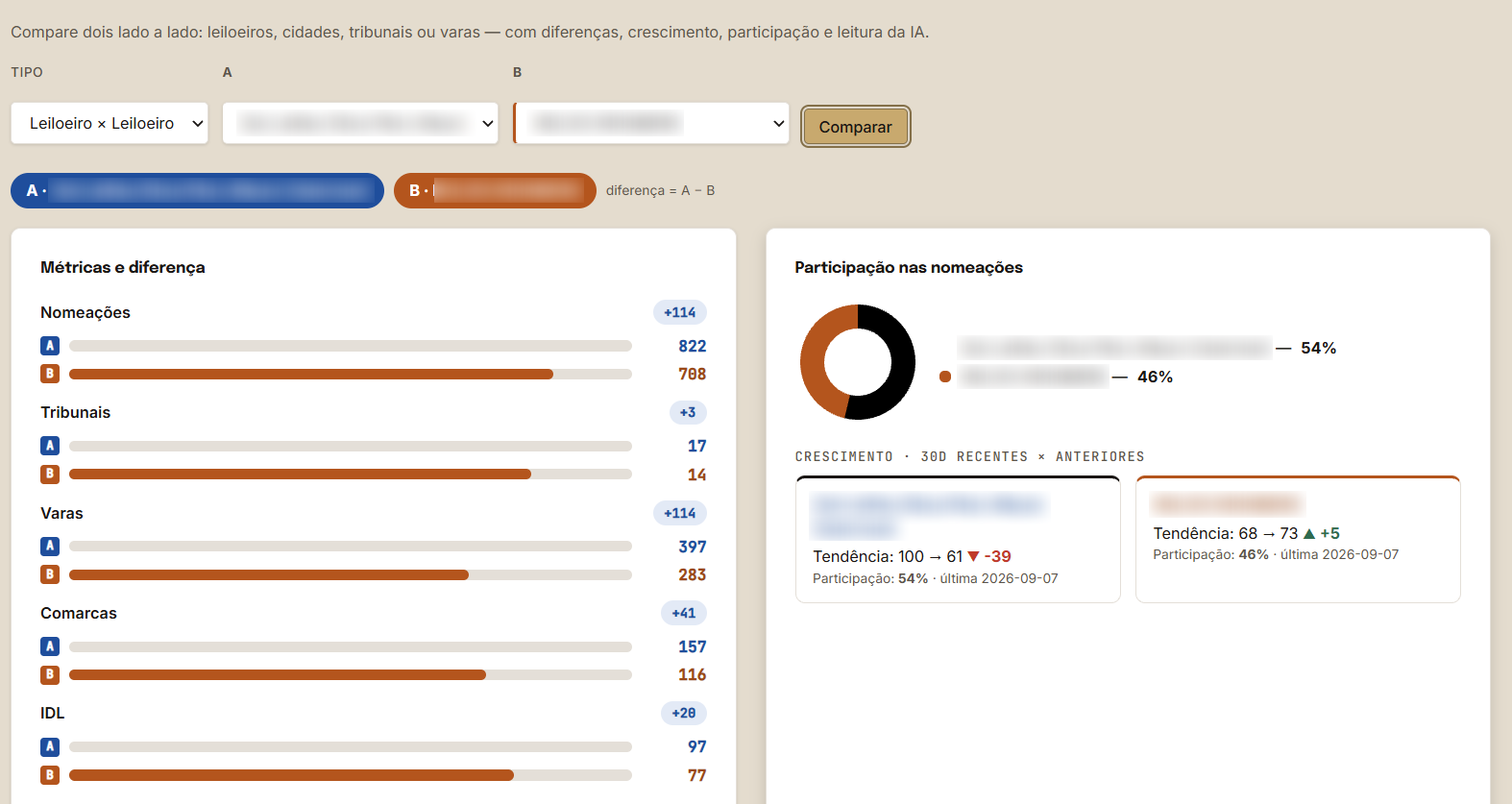Click the B progress bar under Varas

(351, 574)
